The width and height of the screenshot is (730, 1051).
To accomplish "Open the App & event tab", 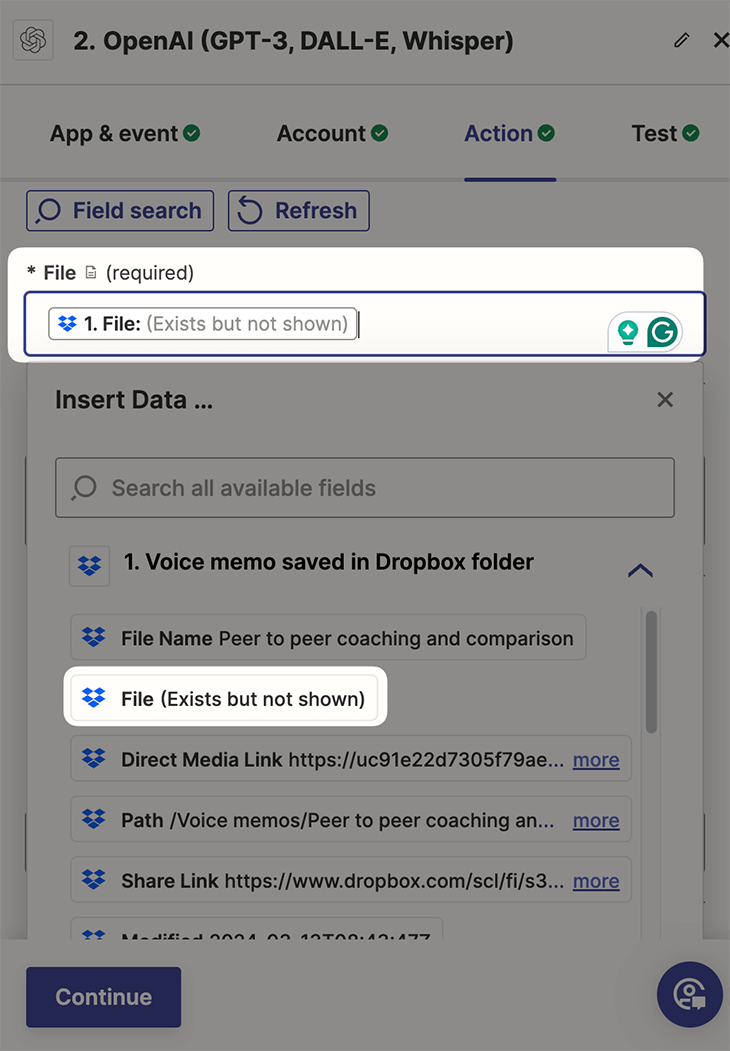I will [125, 133].
